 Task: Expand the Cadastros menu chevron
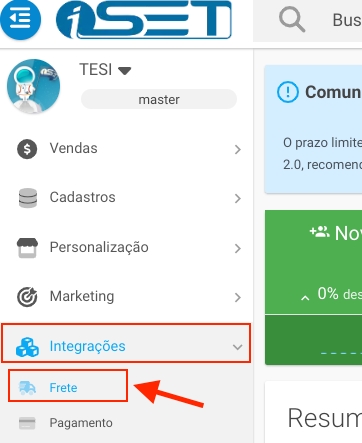pos(238,198)
